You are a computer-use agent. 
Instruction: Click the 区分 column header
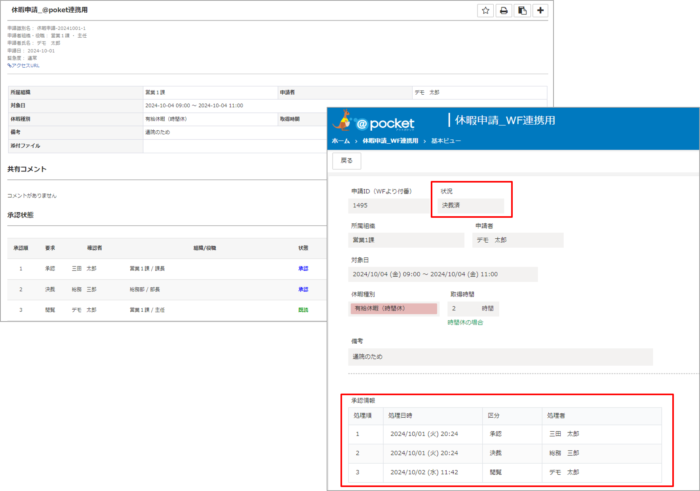pos(493,416)
